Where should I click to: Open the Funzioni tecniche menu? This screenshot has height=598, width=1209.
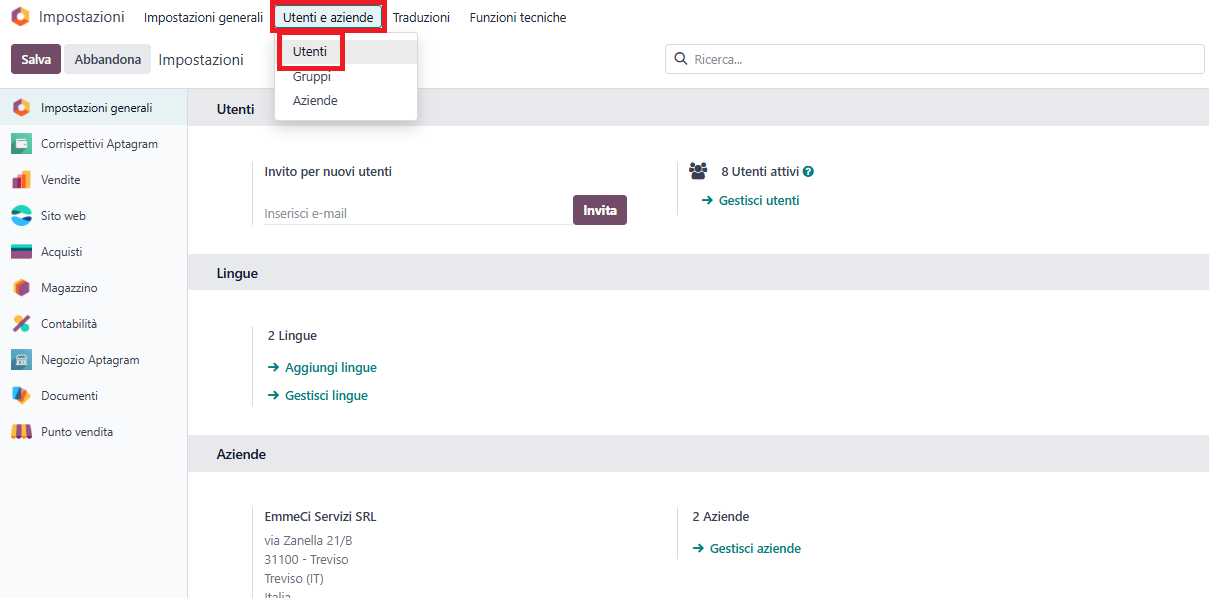518,18
